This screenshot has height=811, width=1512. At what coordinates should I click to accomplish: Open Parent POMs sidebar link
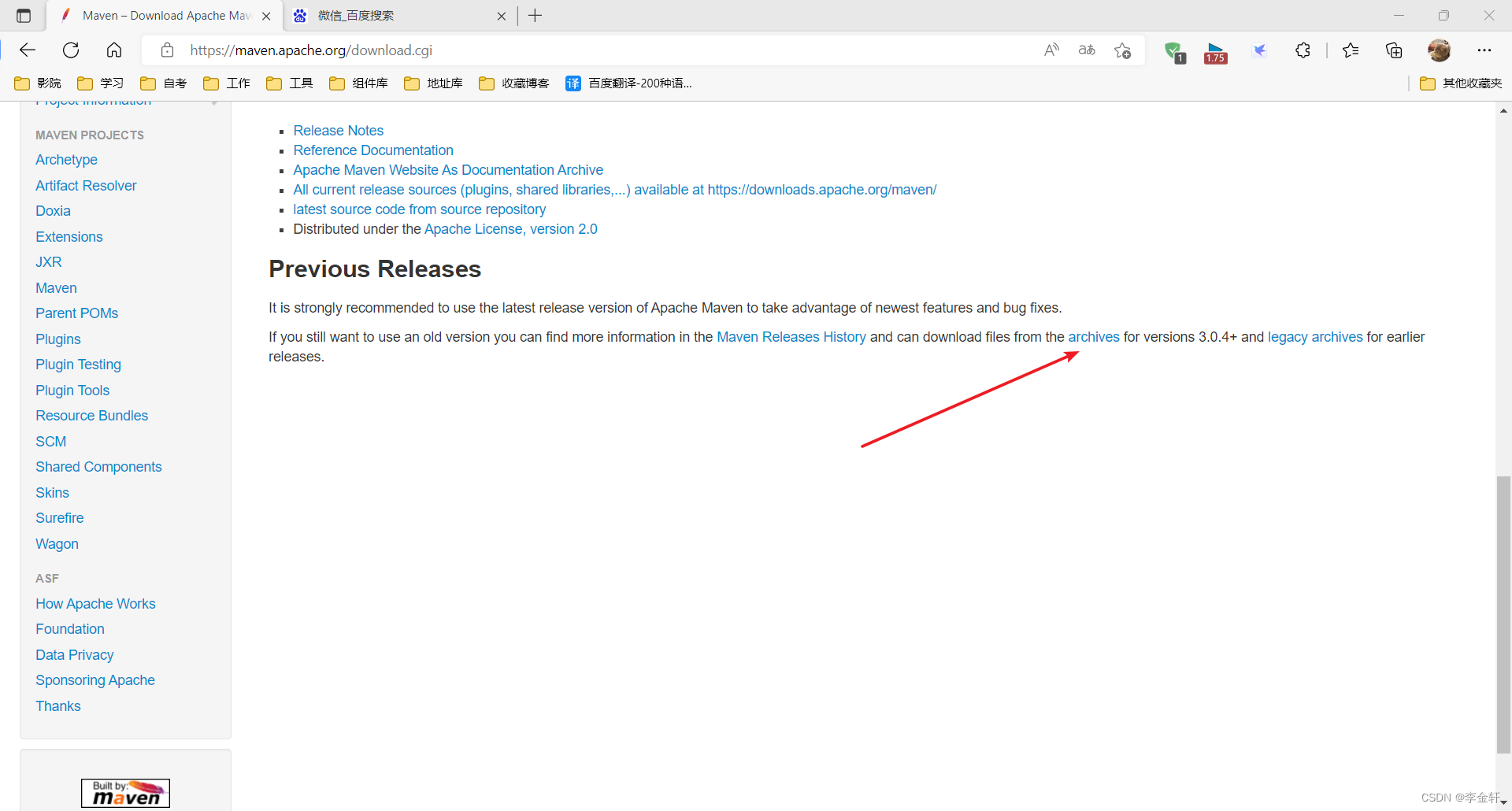(76, 313)
